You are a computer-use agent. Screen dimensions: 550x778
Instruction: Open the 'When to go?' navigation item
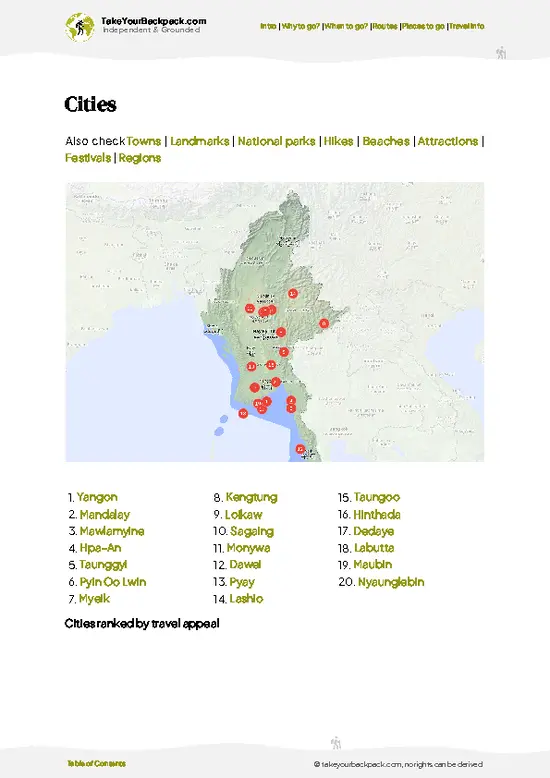(x=346, y=26)
